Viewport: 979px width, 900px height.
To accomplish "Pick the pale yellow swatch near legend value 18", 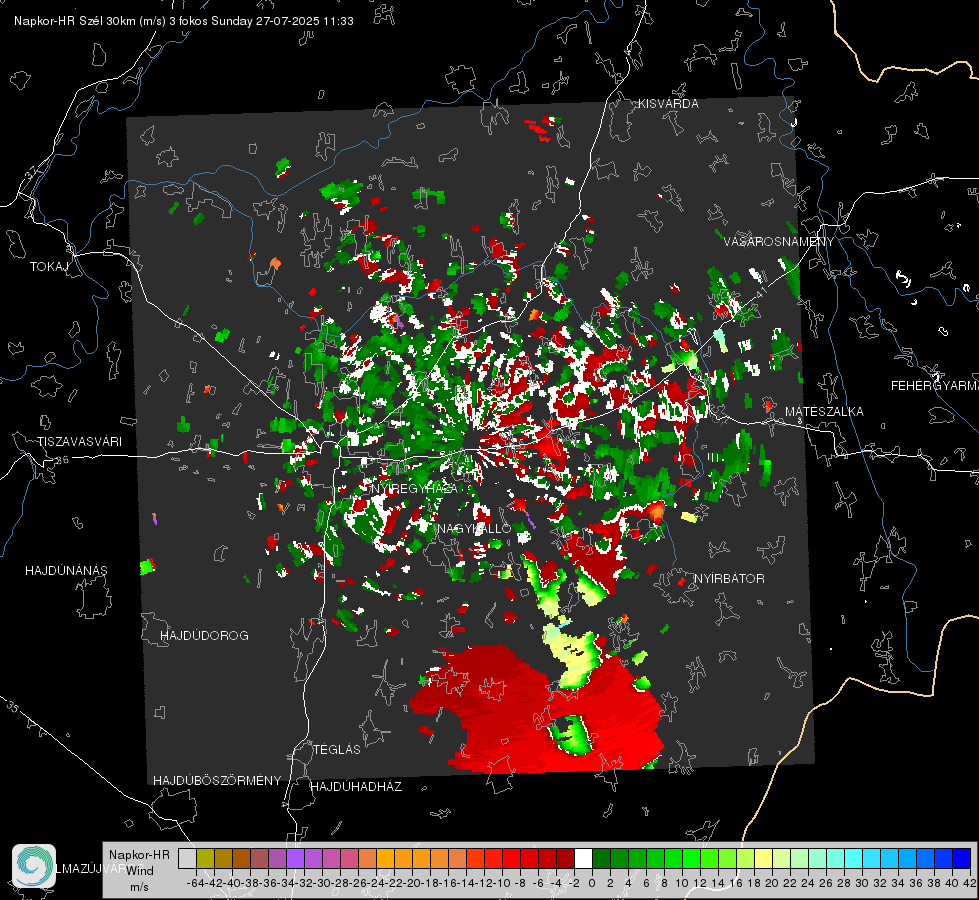I will (x=763, y=858).
